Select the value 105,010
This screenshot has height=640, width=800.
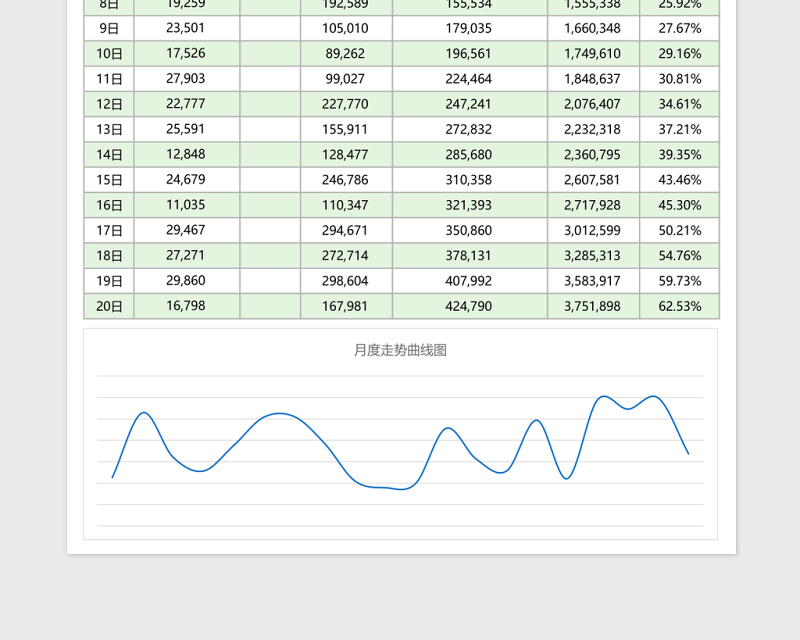pyautogui.click(x=346, y=28)
